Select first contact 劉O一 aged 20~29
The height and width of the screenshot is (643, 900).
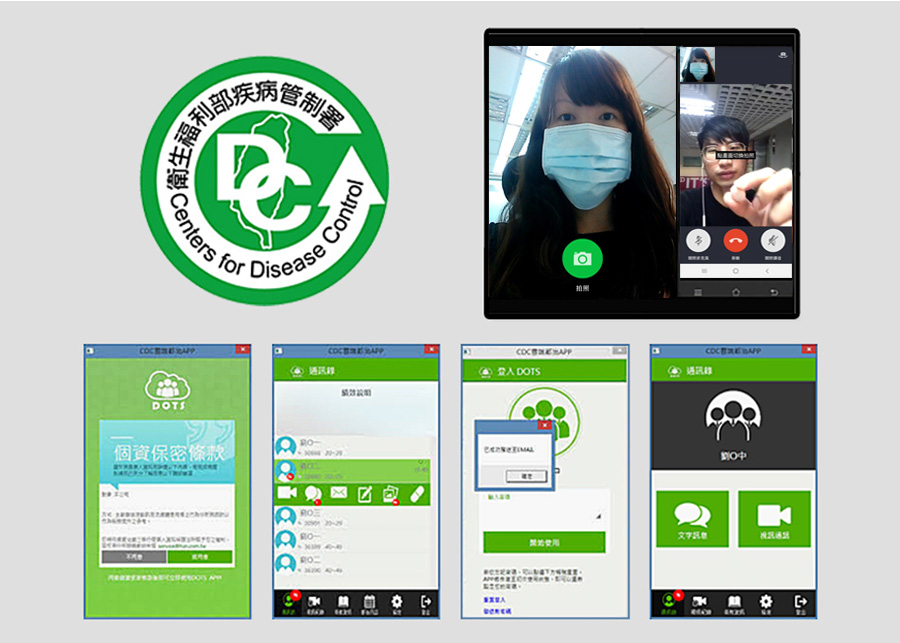pyautogui.click(x=353, y=447)
